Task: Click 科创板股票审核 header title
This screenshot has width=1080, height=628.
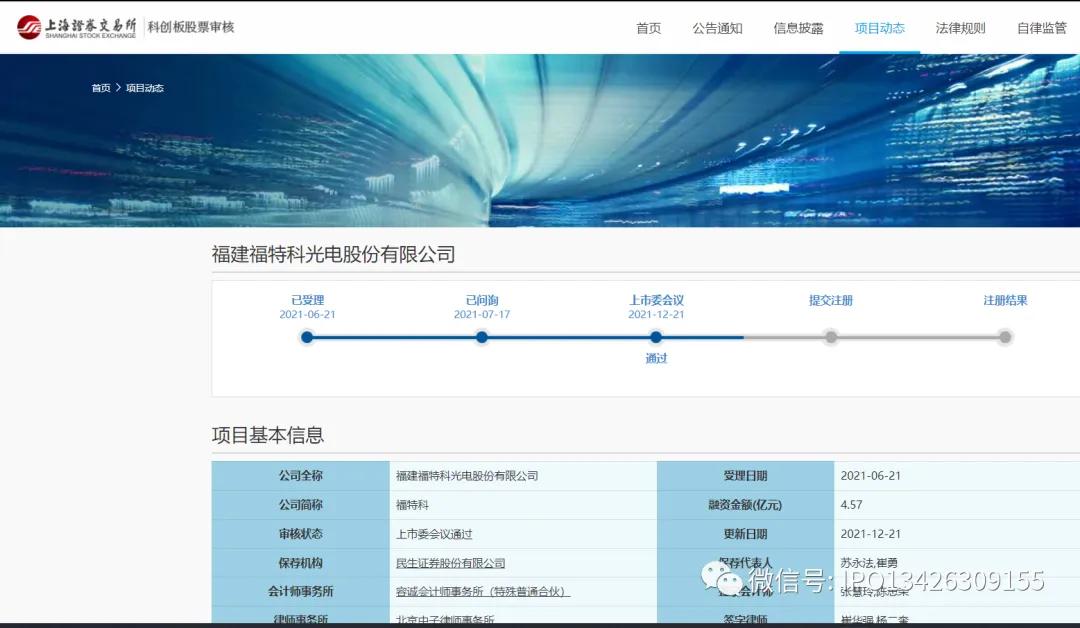Action: pos(191,27)
